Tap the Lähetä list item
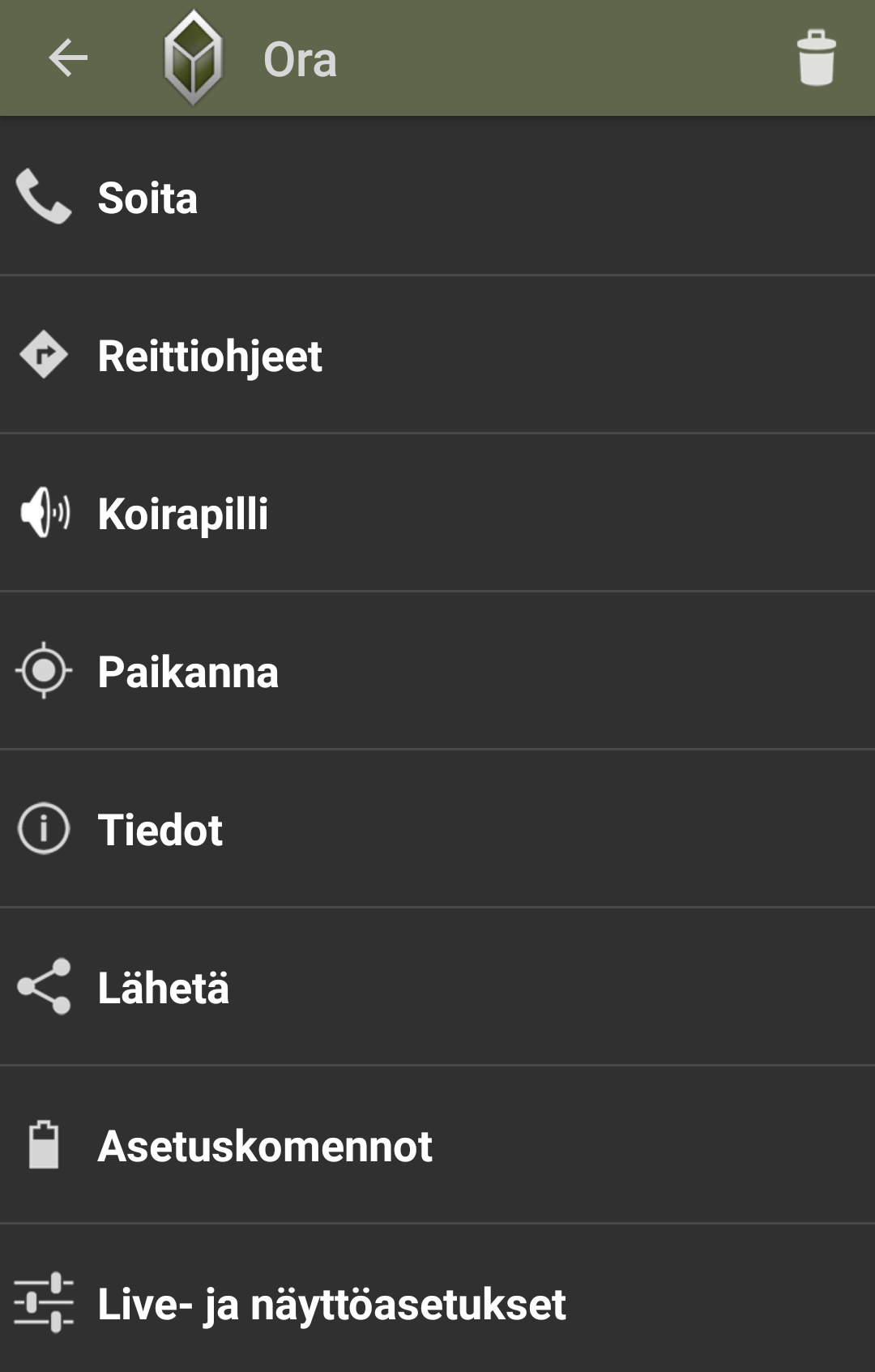Image resolution: width=875 pixels, height=1372 pixels. (164, 989)
